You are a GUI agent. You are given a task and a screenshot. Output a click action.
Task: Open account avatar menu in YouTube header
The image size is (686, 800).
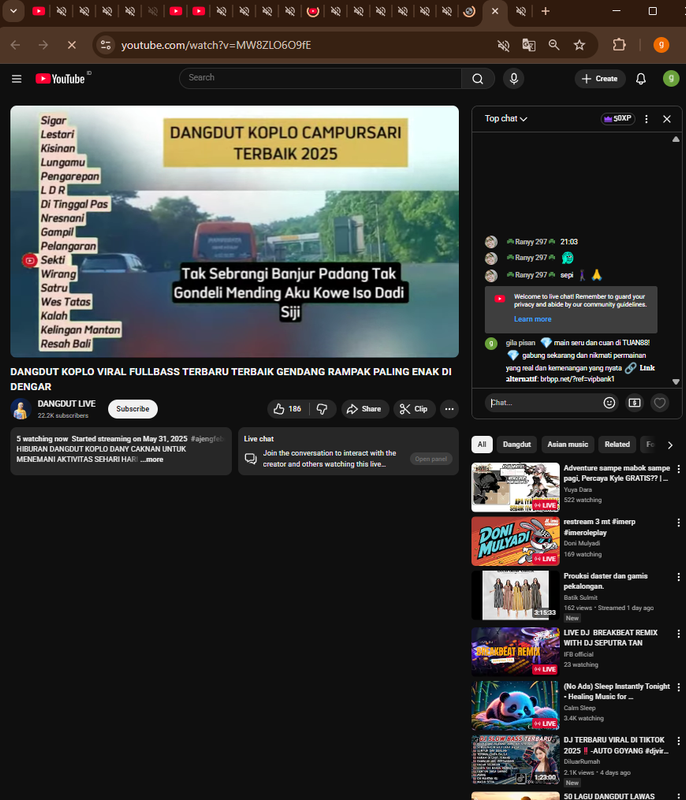coord(671,79)
